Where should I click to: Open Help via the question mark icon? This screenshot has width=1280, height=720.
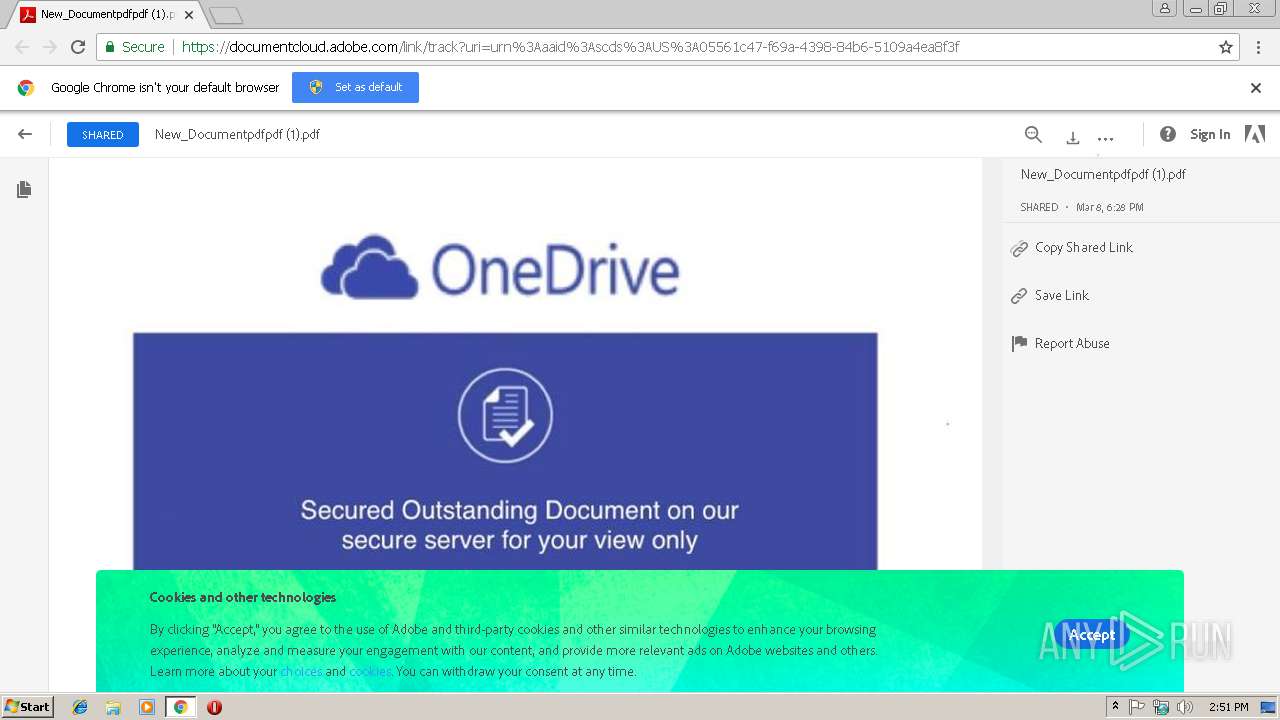[1167, 134]
